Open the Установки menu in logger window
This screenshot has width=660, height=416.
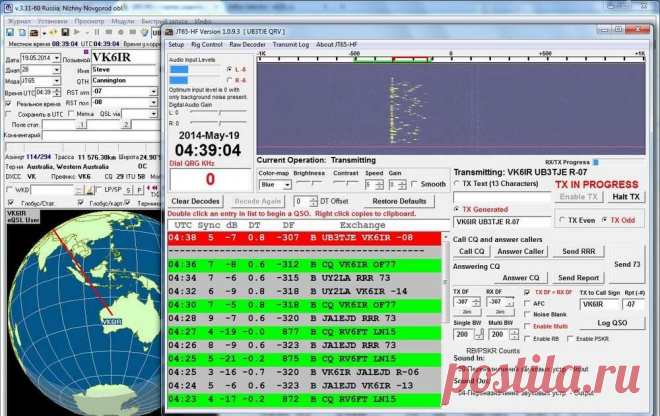click(52, 21)
